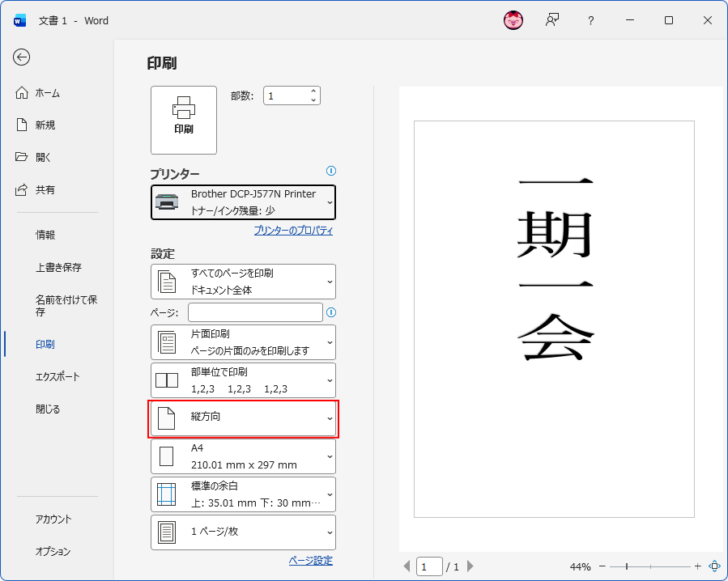The height and width of the screenshot is (581, 728).
Task: Click the help question mark icon
Action: [x=591, y=20]
